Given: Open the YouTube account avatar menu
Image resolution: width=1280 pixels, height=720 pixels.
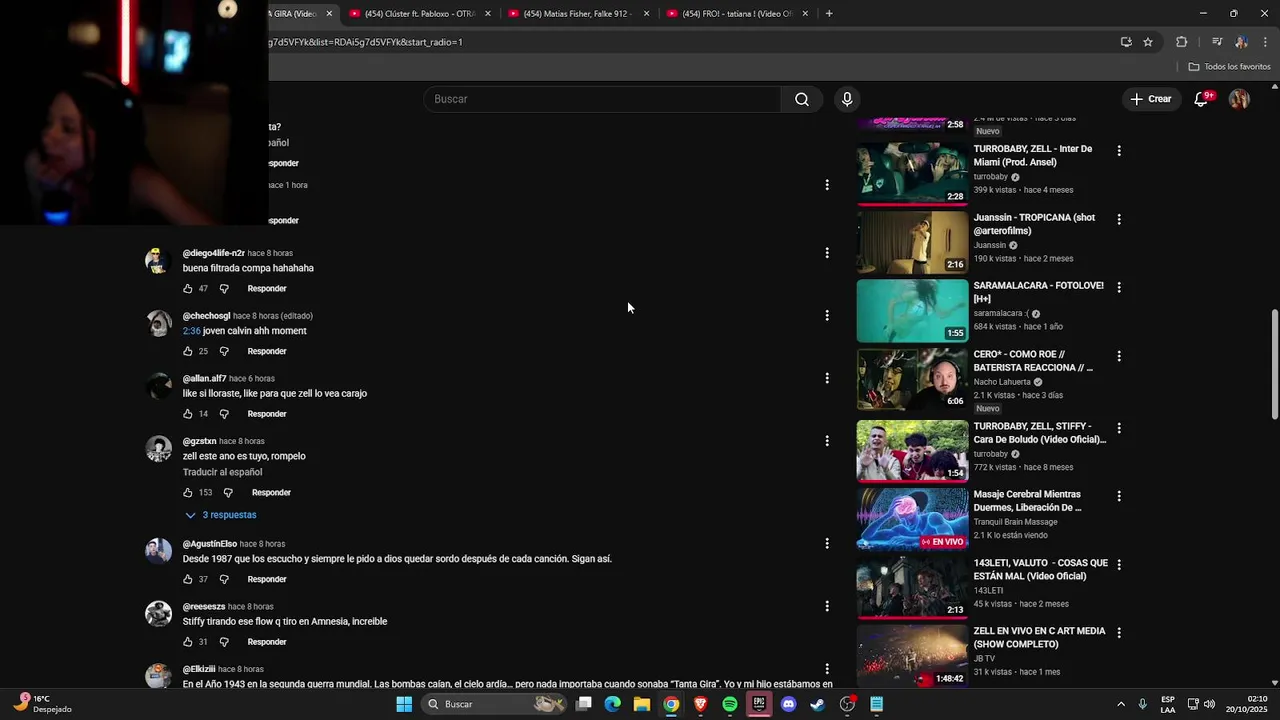Looking at the screenshot, I should (1239, 99).
